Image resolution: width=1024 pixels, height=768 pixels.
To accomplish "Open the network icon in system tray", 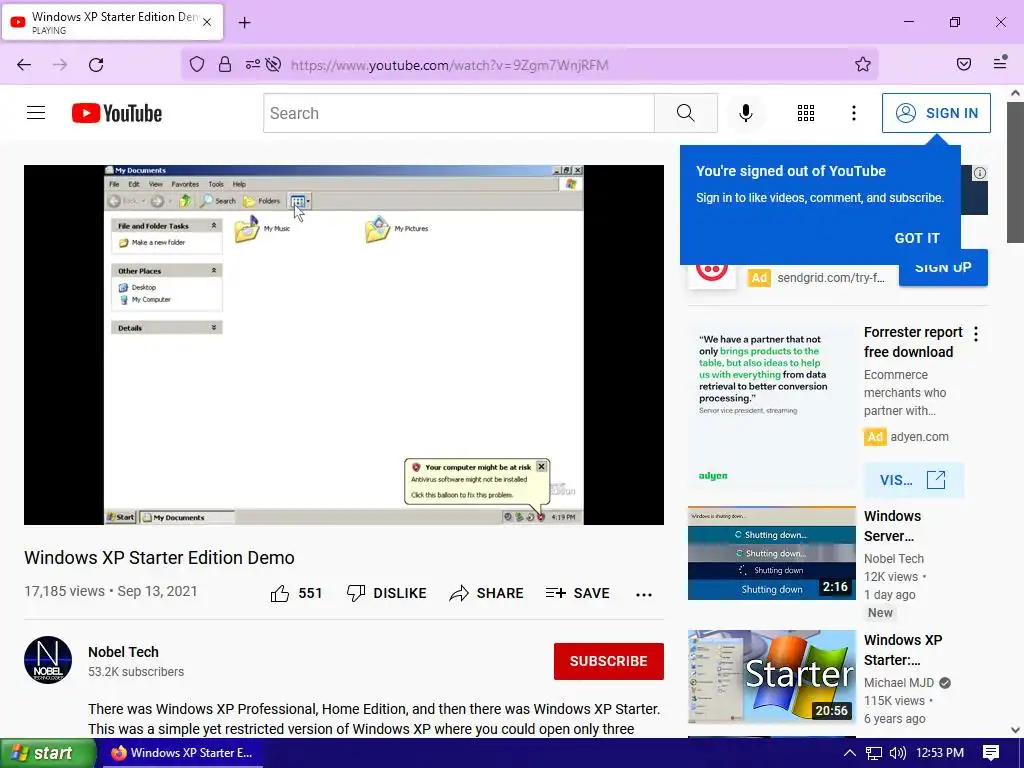I will (874, 753).
